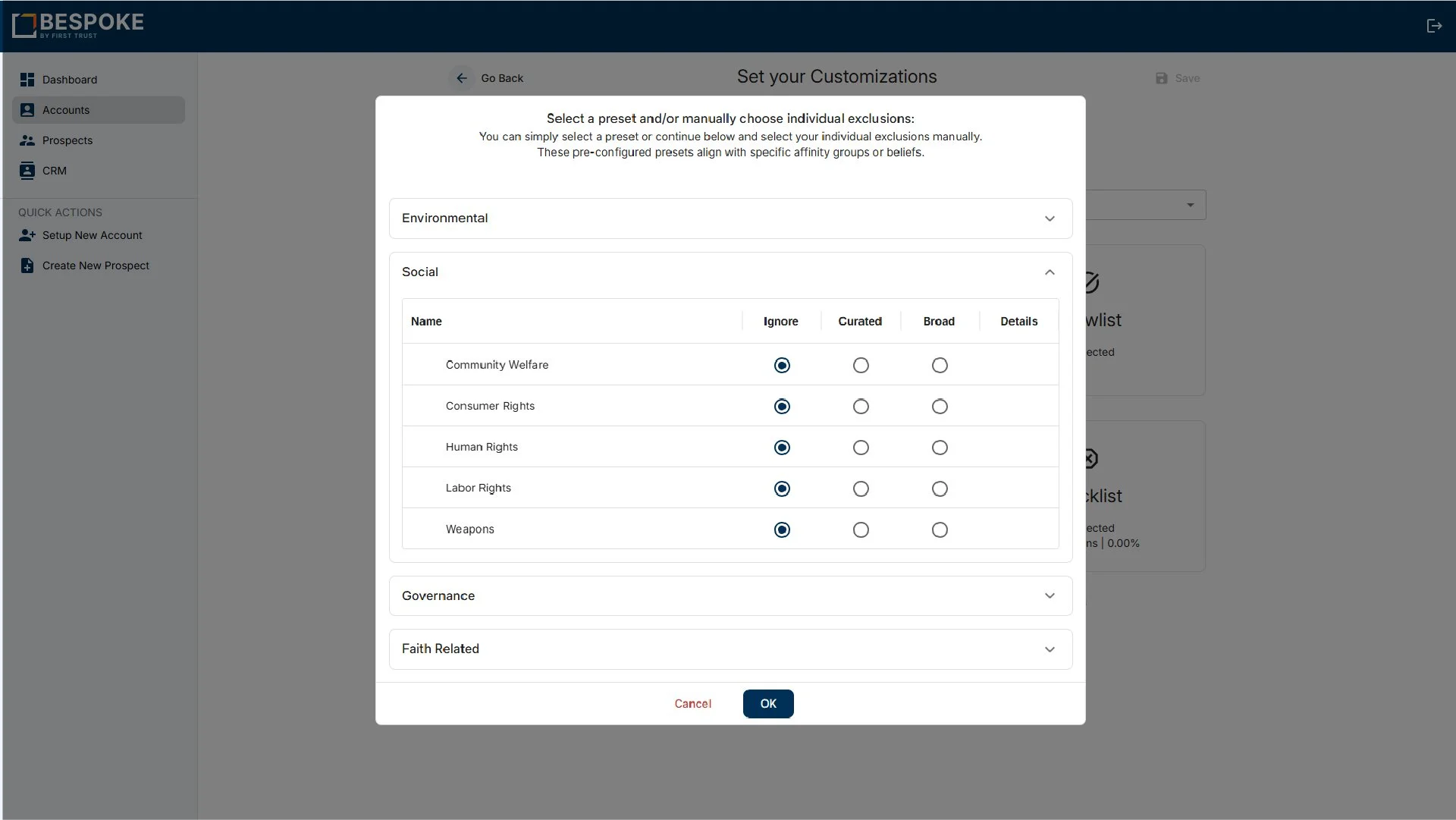Expand the Faith Related section
Viewport: 1456px width, 820px height.
click(1050, 649)
